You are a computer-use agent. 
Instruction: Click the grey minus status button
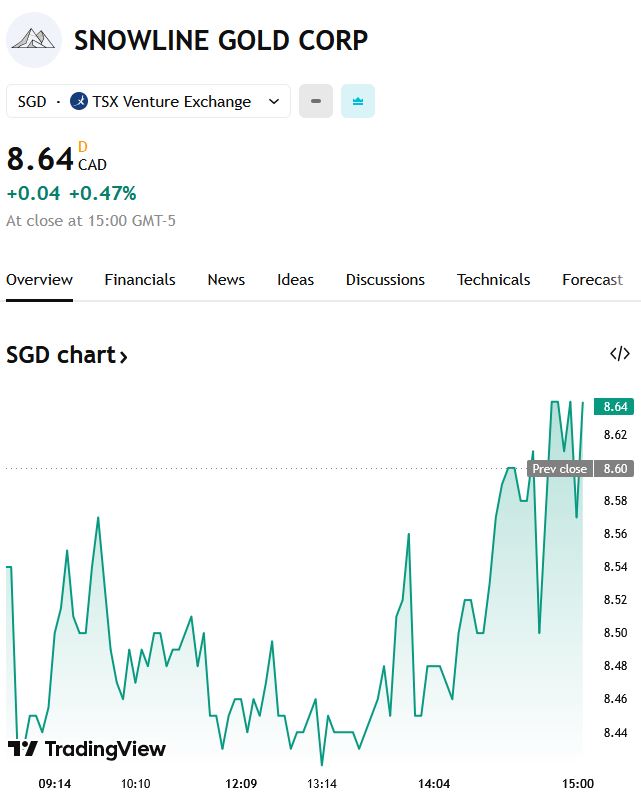316,101
